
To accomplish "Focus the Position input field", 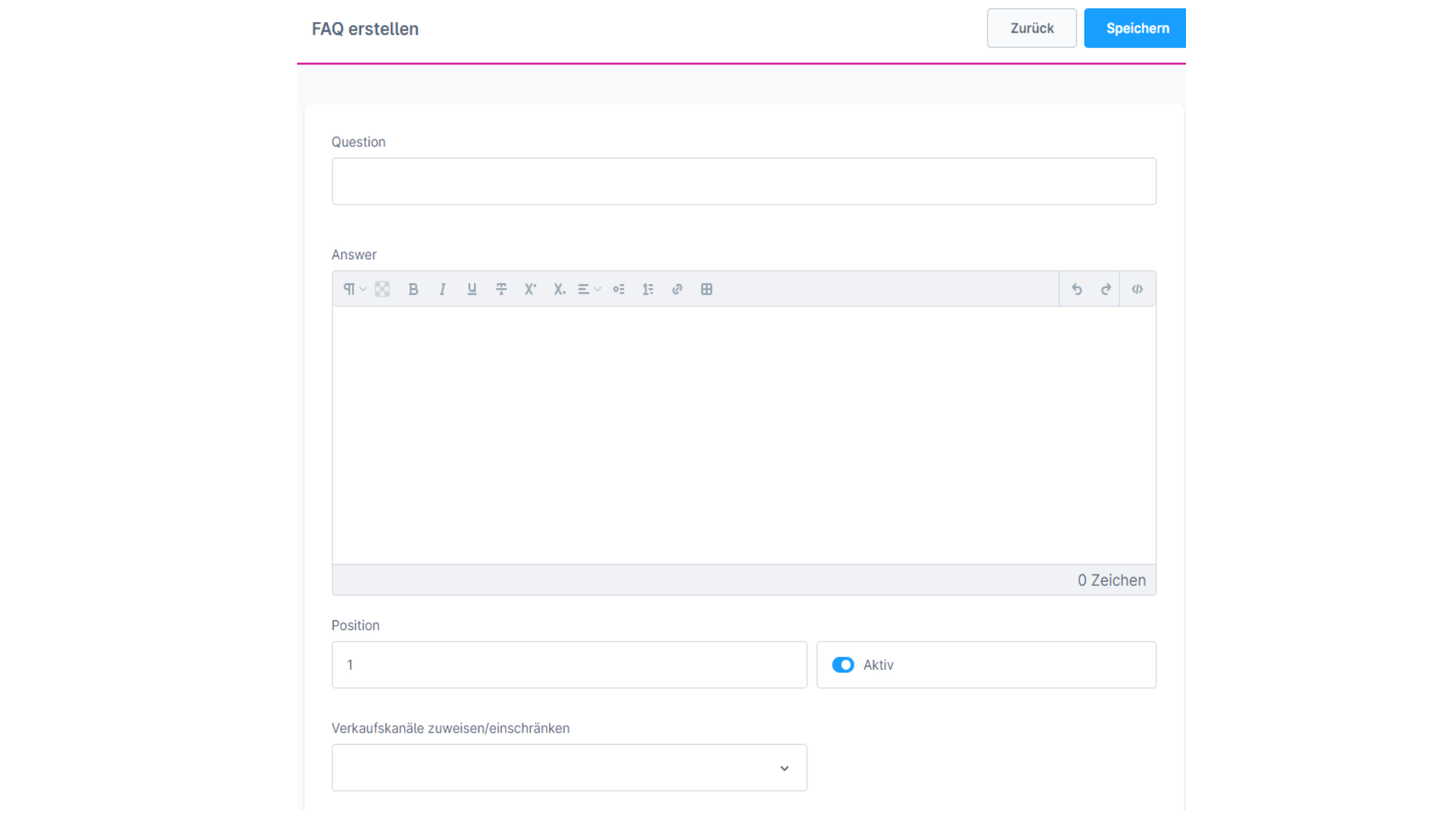I will [x=570, y=665].
